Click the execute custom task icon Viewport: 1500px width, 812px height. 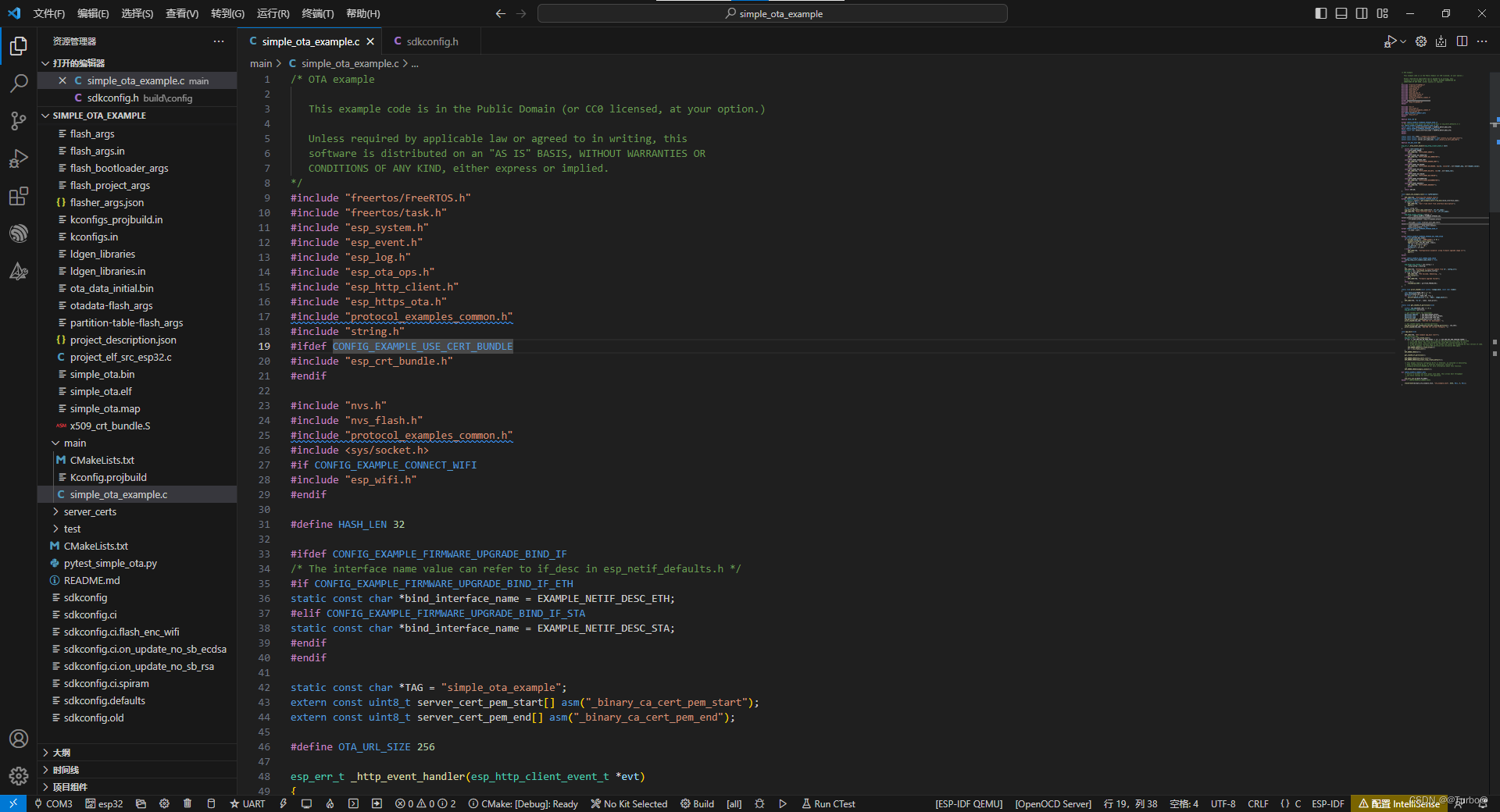pyautogui.click(x=377, y=803)
